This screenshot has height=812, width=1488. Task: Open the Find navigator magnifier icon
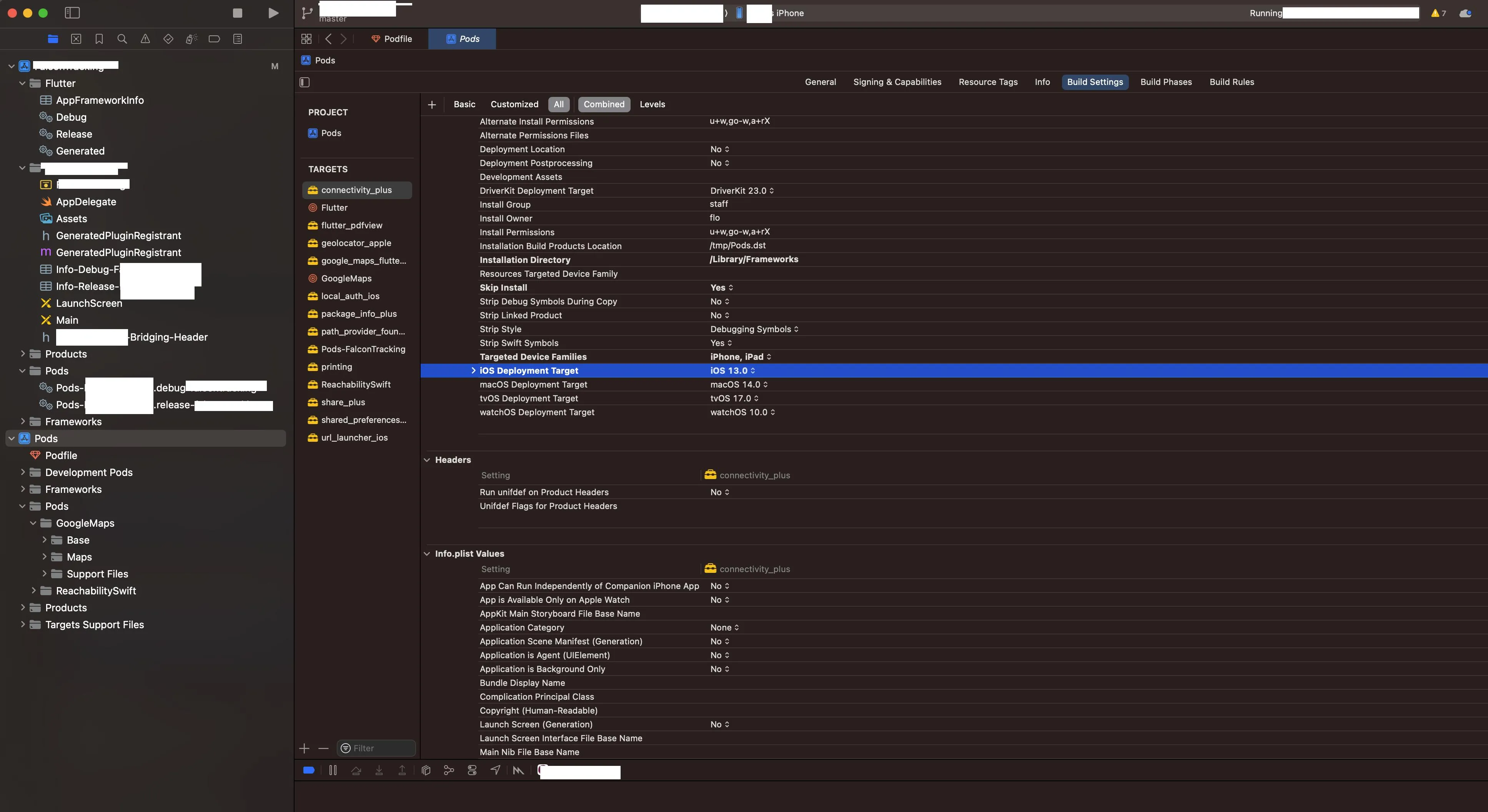click(x=122, y=39)
